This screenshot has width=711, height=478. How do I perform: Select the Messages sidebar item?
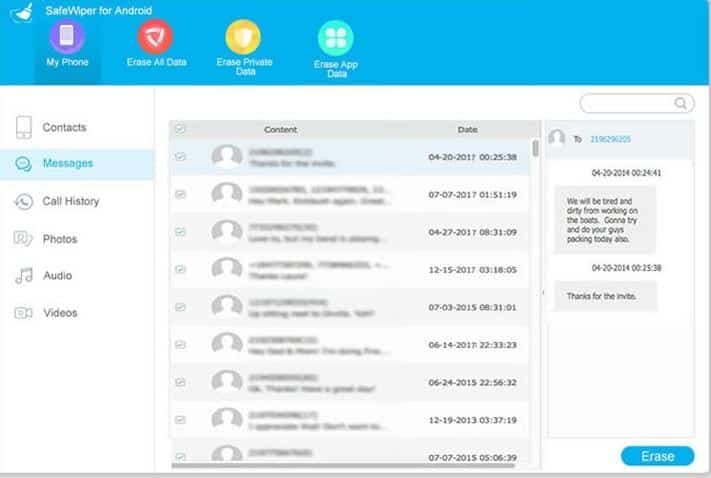click(x=77, y=164)
